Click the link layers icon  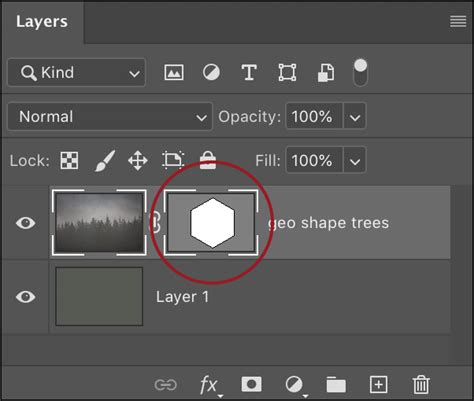165,385
